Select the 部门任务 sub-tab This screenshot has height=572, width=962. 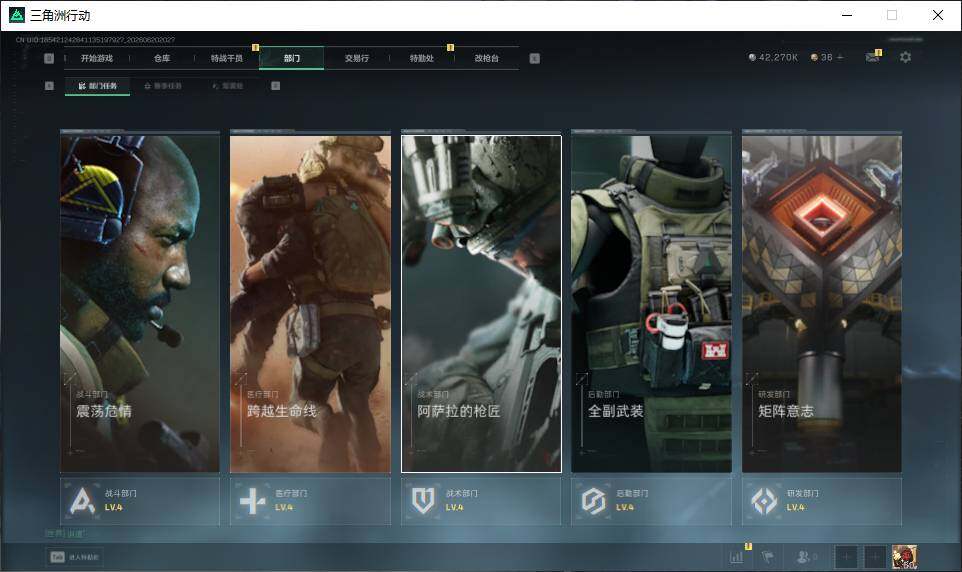click(98, 86)
